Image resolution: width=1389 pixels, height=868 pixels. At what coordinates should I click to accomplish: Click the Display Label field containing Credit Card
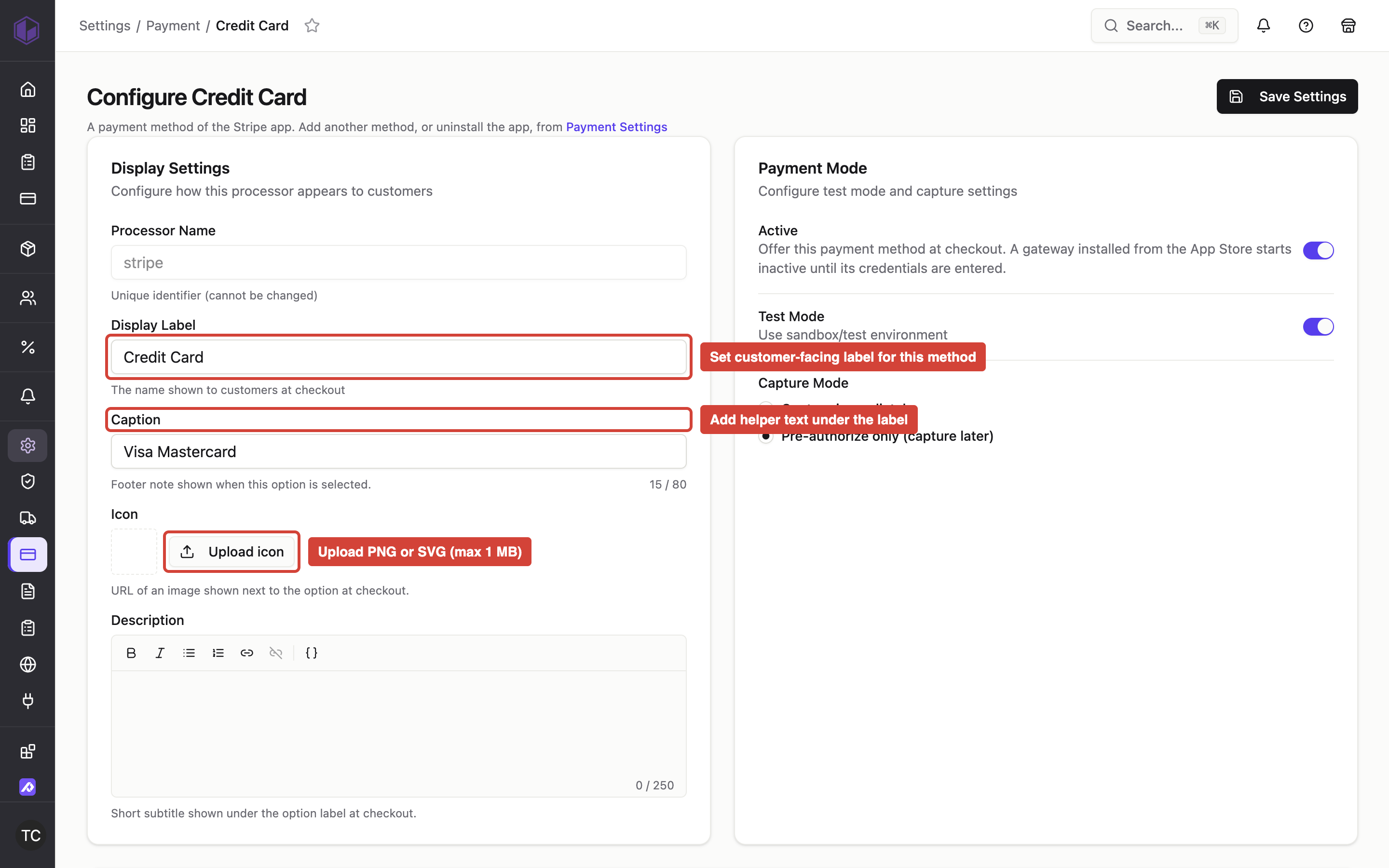tap(398, 357)
